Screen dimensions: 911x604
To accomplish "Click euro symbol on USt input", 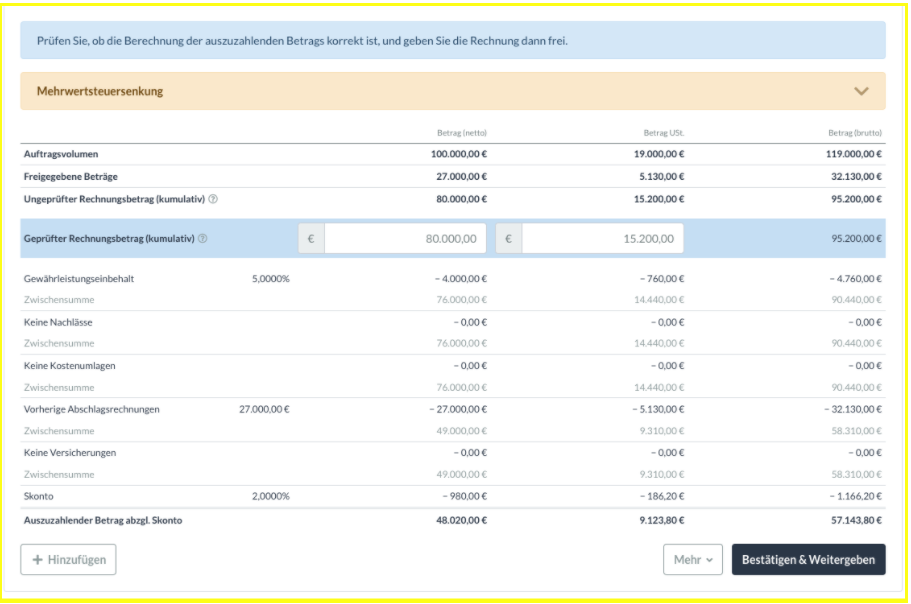I will pos(509,239).
